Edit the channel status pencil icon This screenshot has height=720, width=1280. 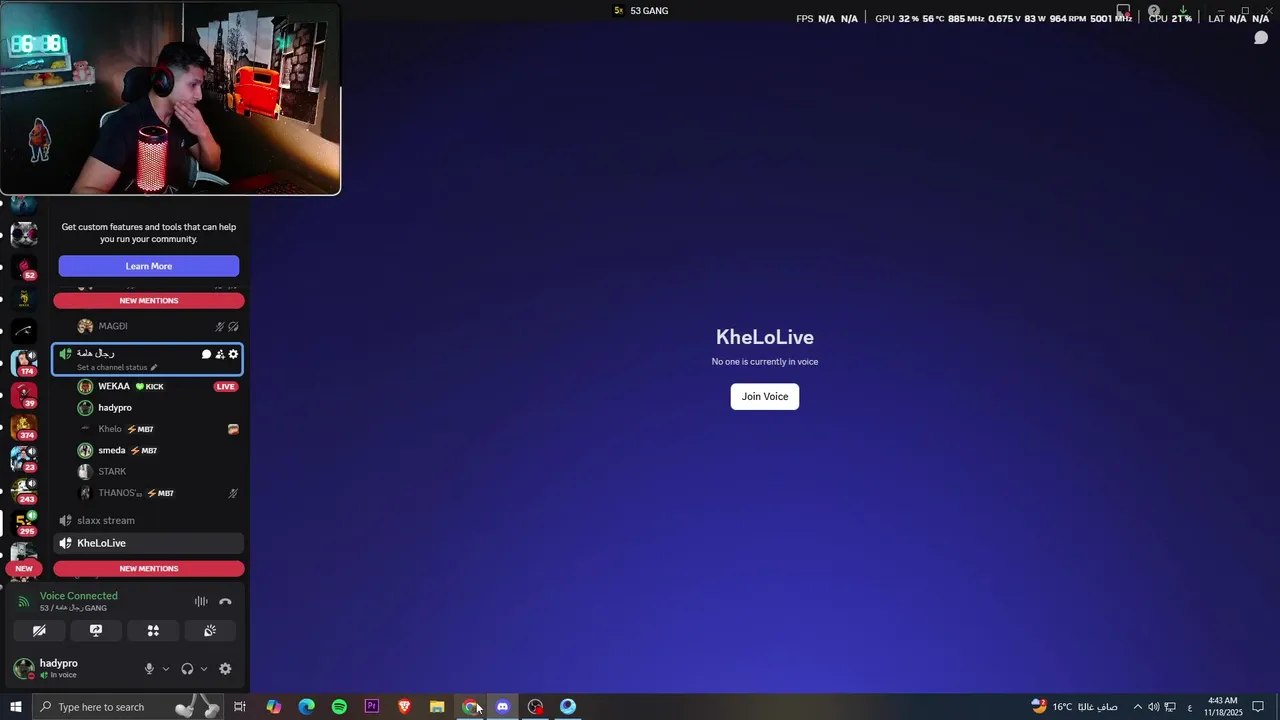coord(153,368)
